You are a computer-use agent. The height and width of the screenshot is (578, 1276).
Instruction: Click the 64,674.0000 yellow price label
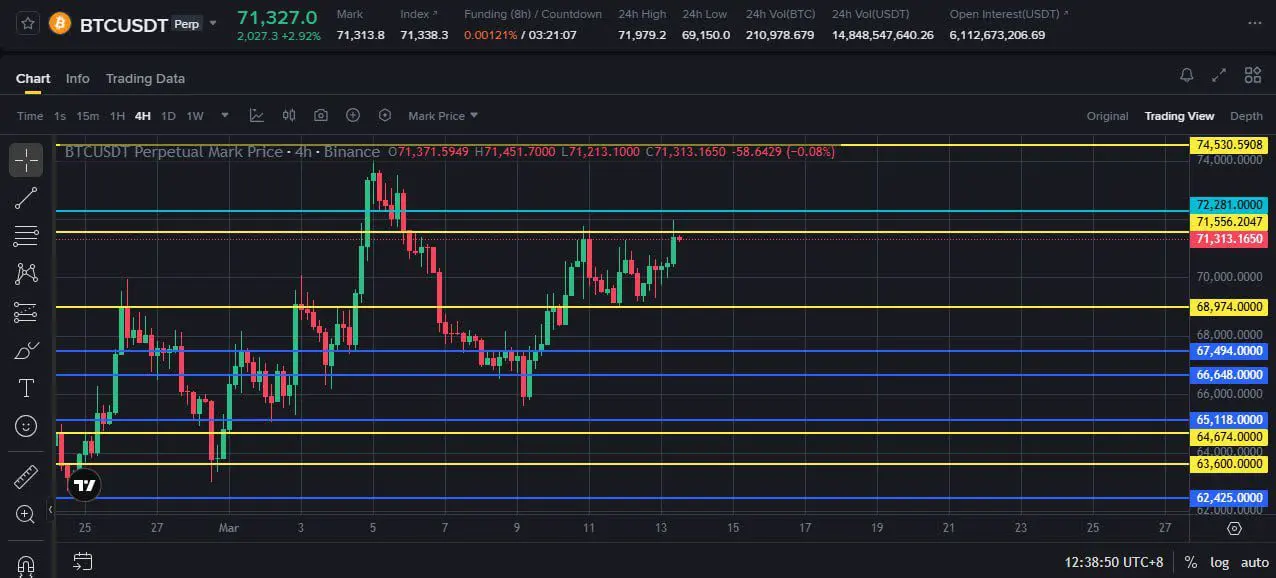pyautogui.click(x=1229, y=437)
